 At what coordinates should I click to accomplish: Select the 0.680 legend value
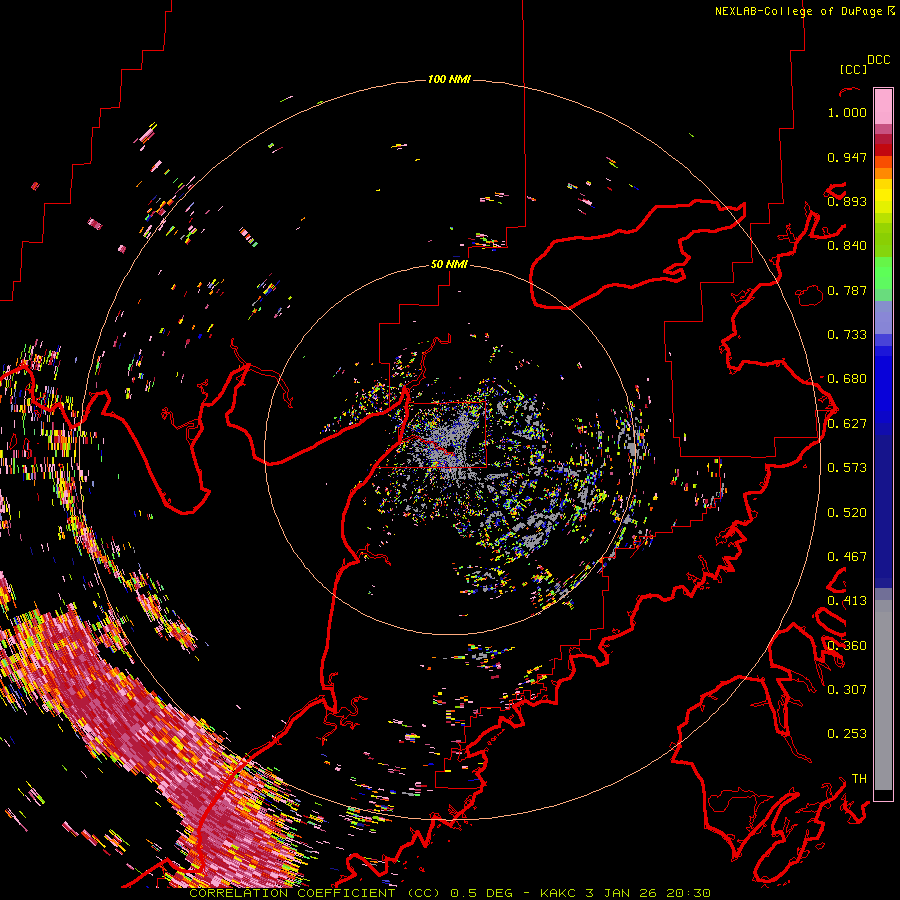point(847,379)
